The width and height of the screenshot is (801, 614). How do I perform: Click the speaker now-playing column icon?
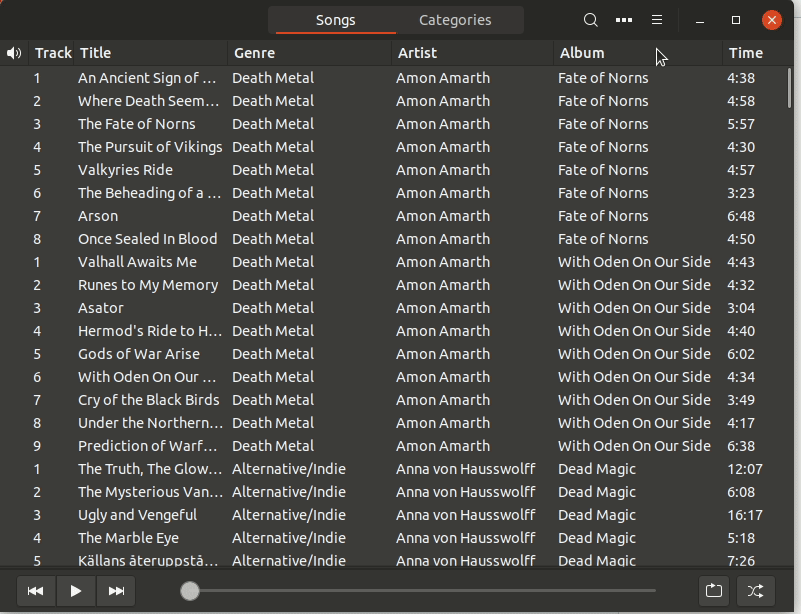point(14,53)
